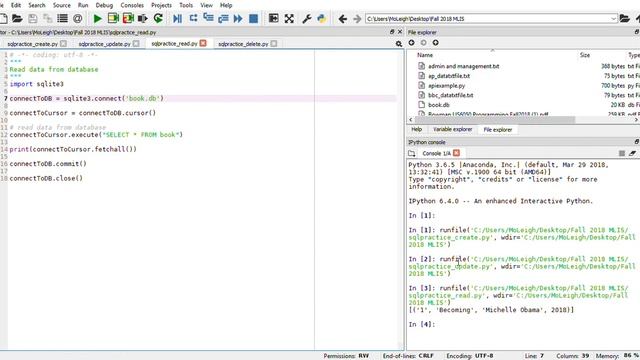Run the current selection or line
This screenshot has height=360, width=640.
[x=142, y=18]
